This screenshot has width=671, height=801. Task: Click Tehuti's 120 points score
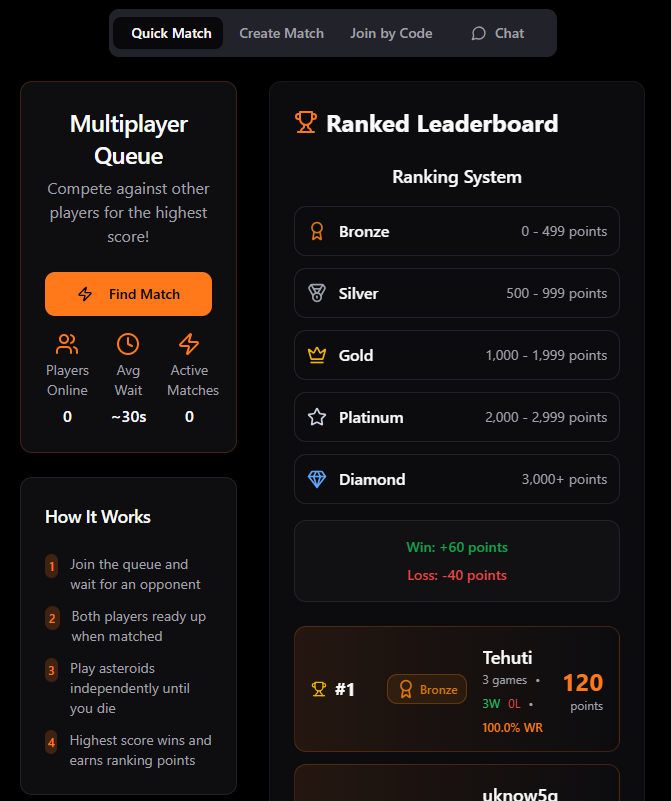pyautogui.click(x=582, y=683)
